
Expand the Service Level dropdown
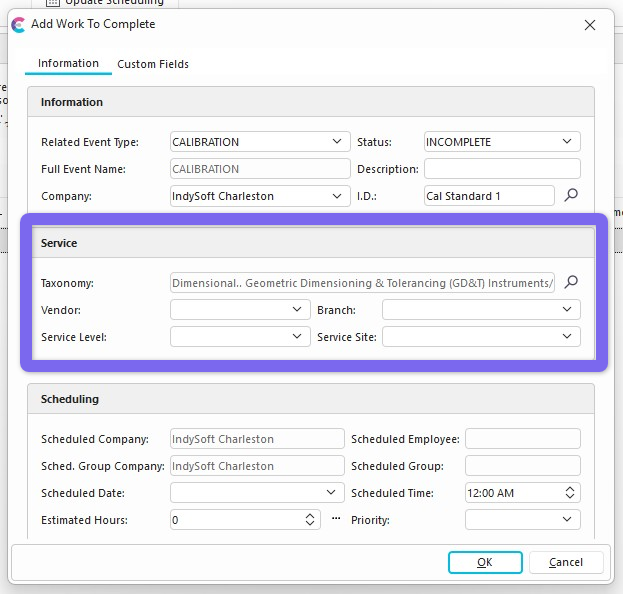(297, 337)
